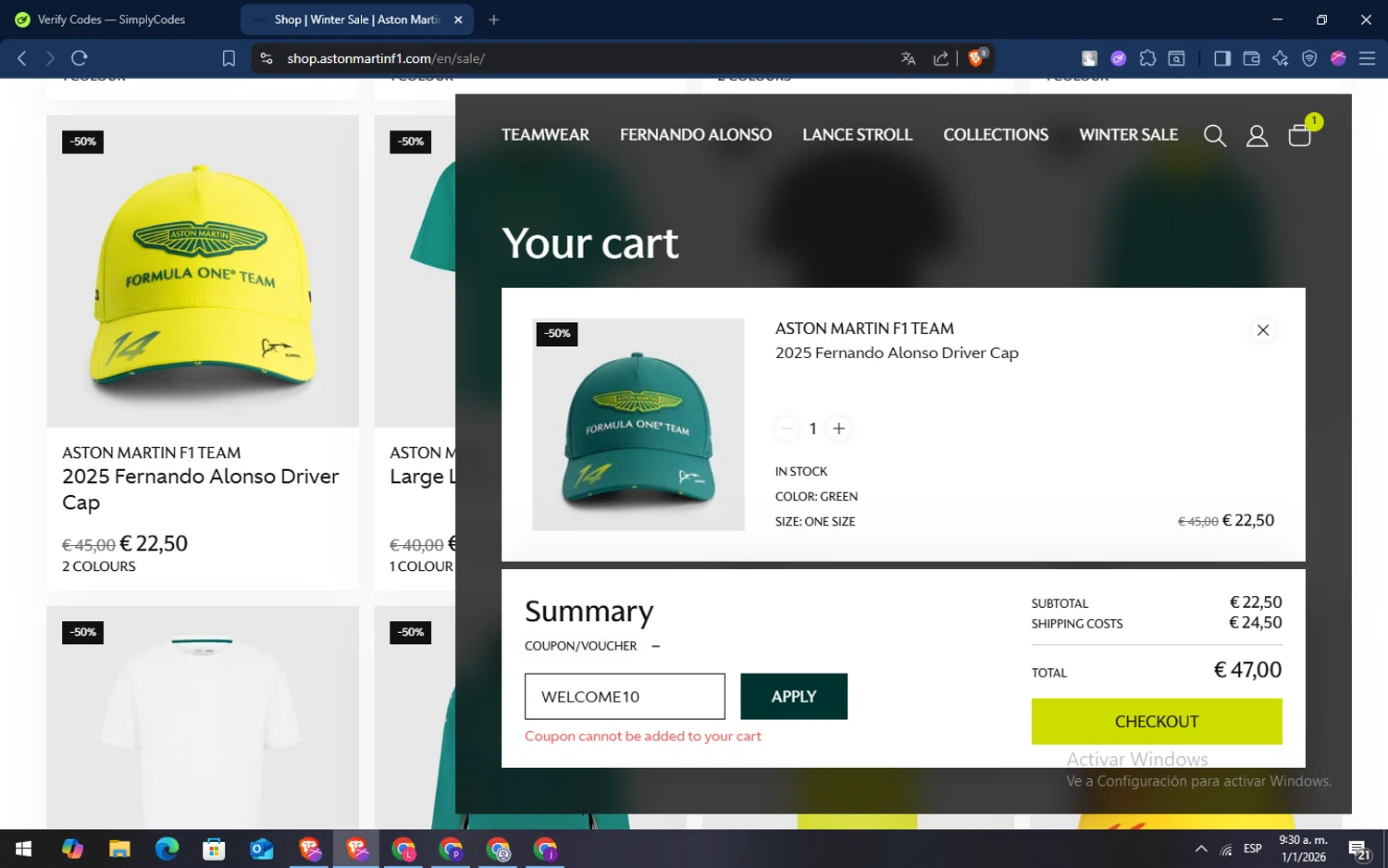This screenshot has height=868, width=1388.
Task: Open the Teamwear menu
Action: [545, 135]
